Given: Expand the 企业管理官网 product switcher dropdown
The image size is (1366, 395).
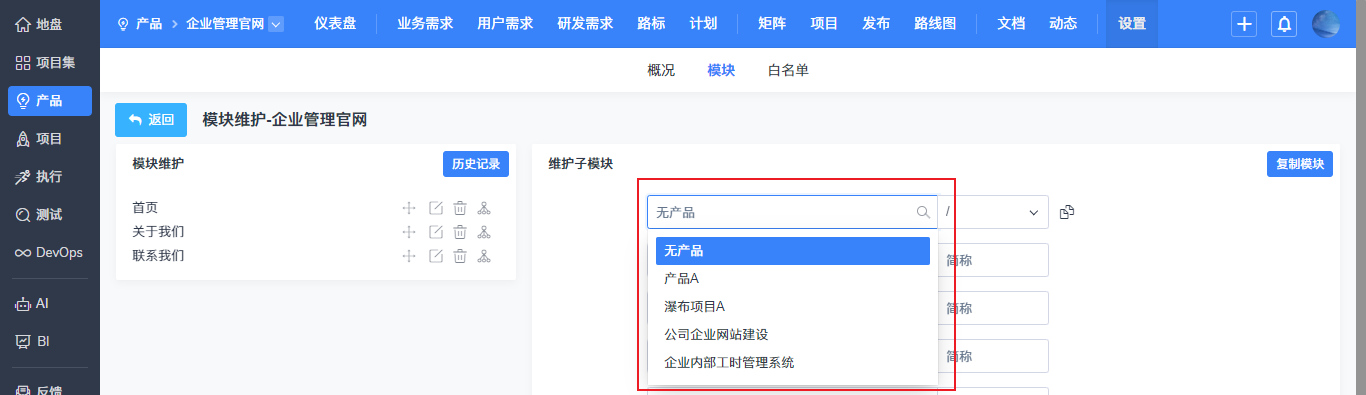Looking at the screenshot, I should click(x=276, y=24).
